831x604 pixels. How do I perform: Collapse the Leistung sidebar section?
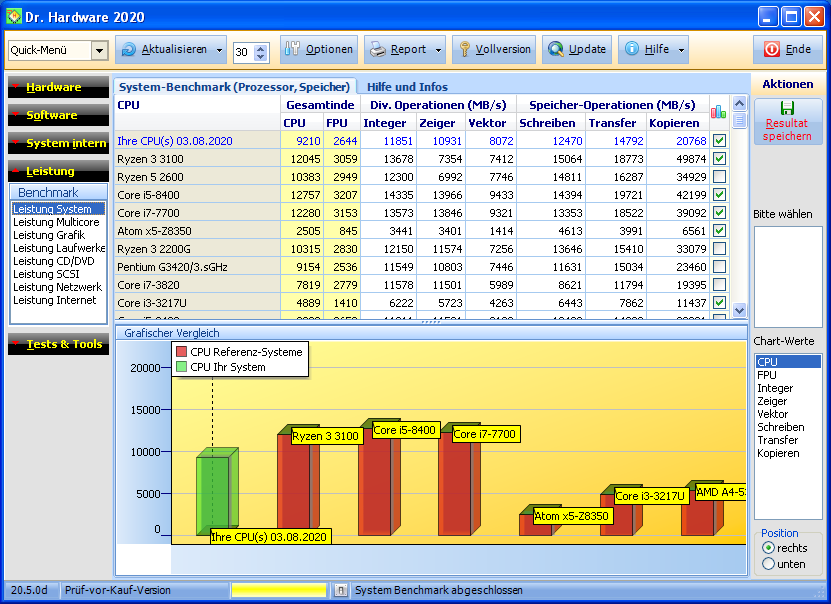58,171
